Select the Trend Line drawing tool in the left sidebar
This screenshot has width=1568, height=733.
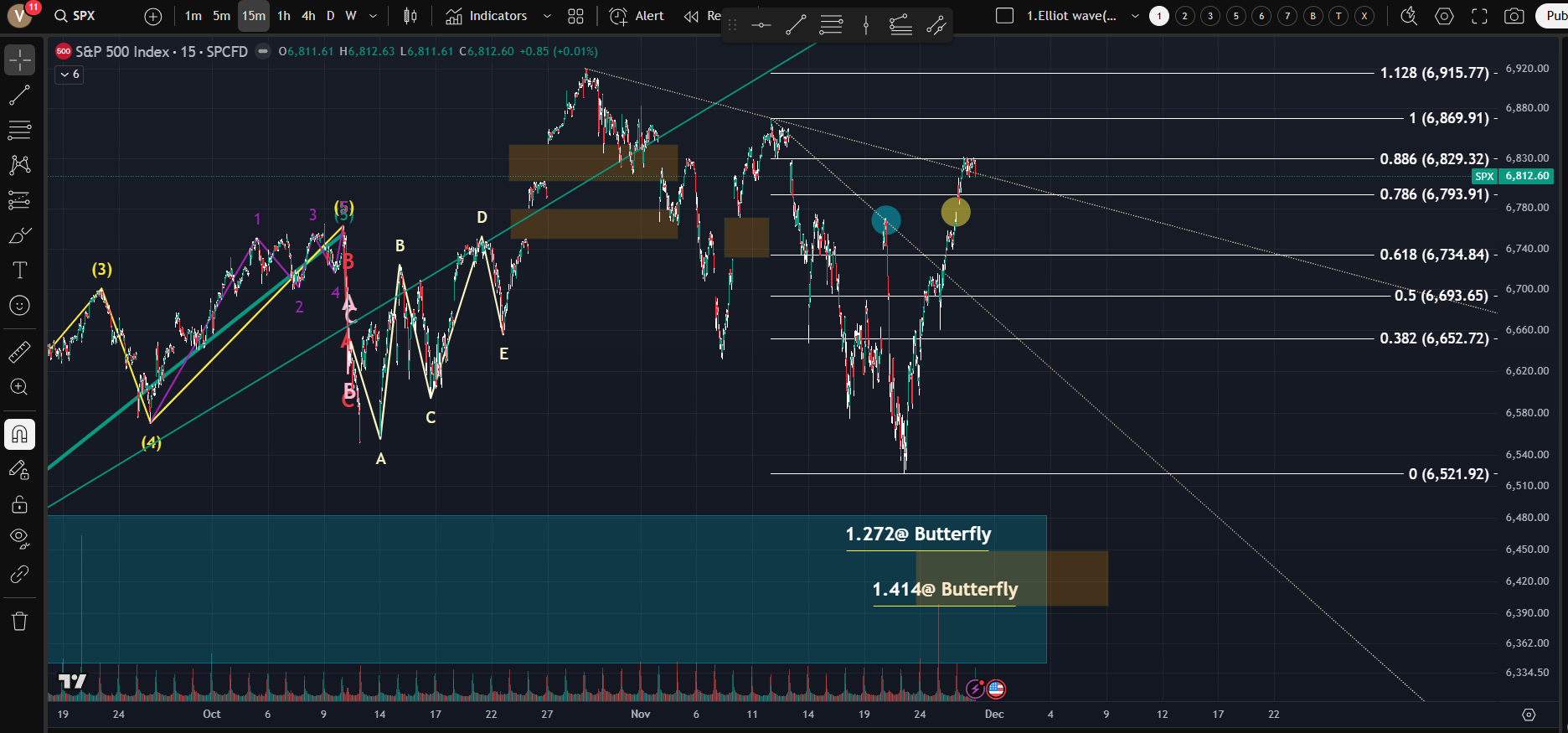point(19,95)
